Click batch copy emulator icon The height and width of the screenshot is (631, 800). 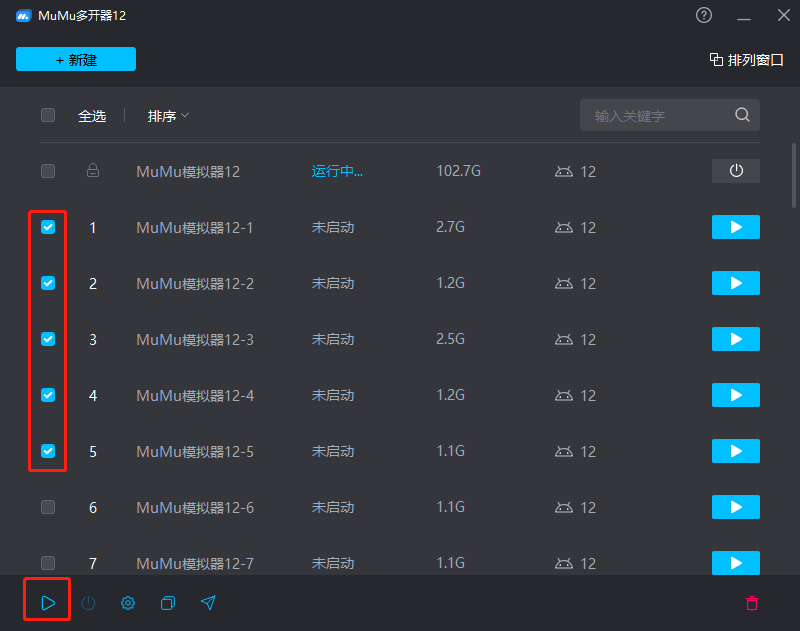coord(168,603)
